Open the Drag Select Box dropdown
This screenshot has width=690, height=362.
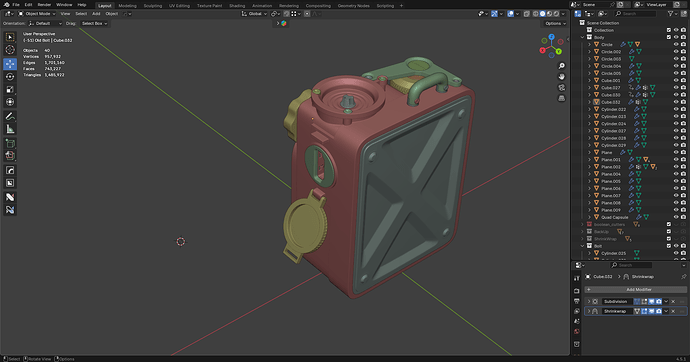pos(93,23)
